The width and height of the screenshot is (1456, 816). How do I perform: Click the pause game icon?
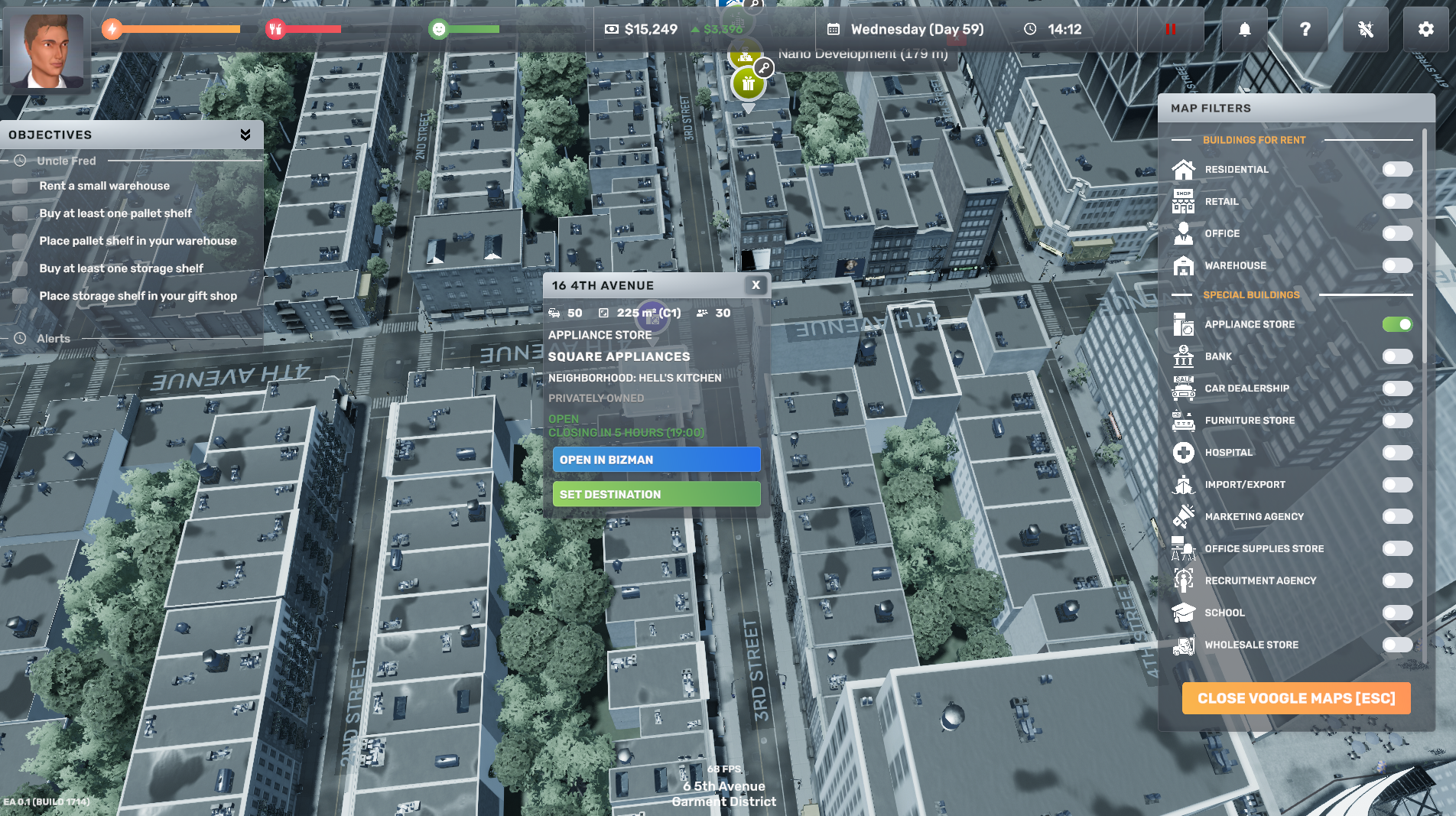pyautogui.click(x=1170, y=29)
